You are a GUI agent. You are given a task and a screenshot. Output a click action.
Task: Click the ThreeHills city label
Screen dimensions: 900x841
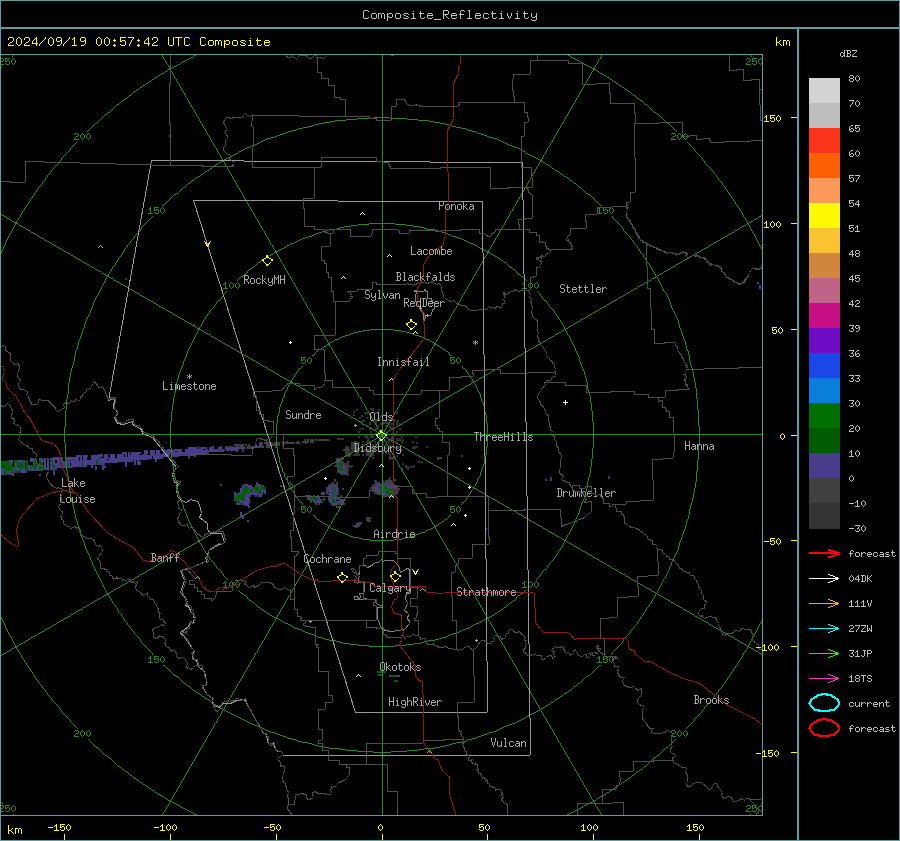click(x=503, y=437)
